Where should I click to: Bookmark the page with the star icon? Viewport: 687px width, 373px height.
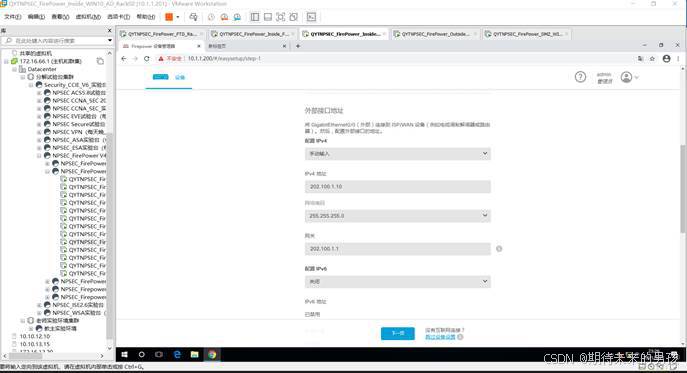[652, 58]
